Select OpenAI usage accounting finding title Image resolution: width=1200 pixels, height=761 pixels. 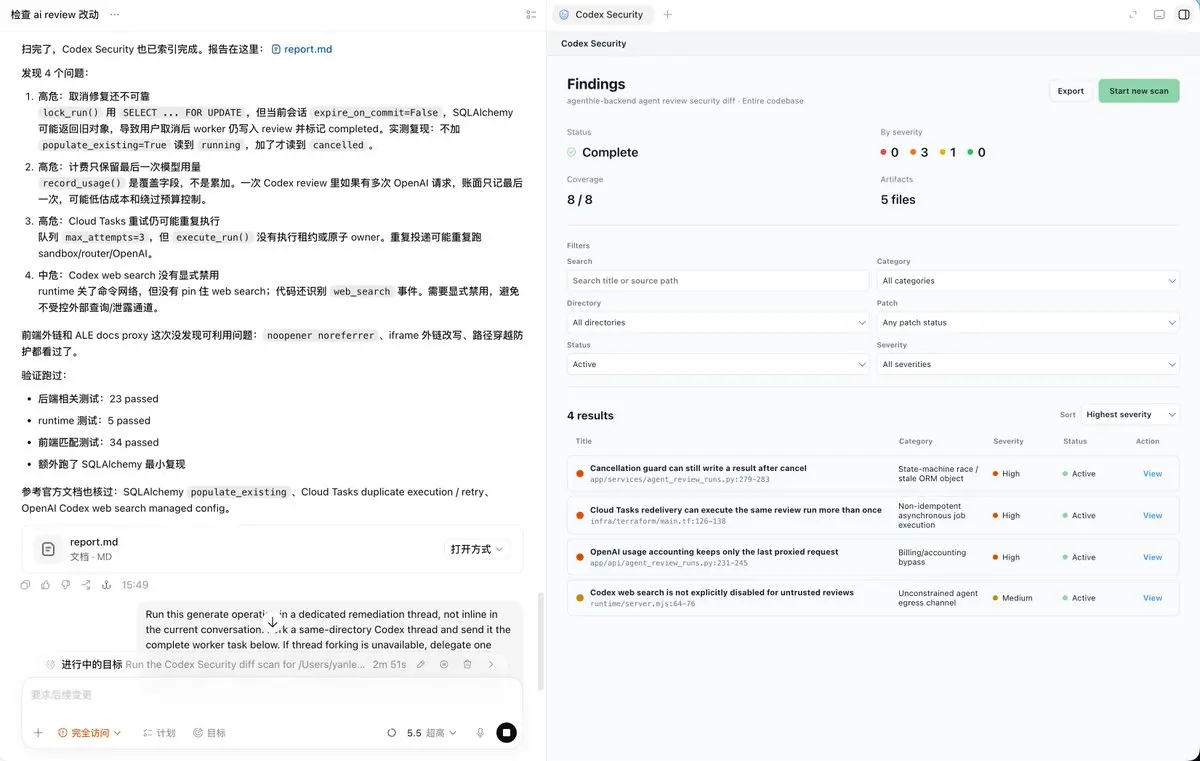coord(714,552)
